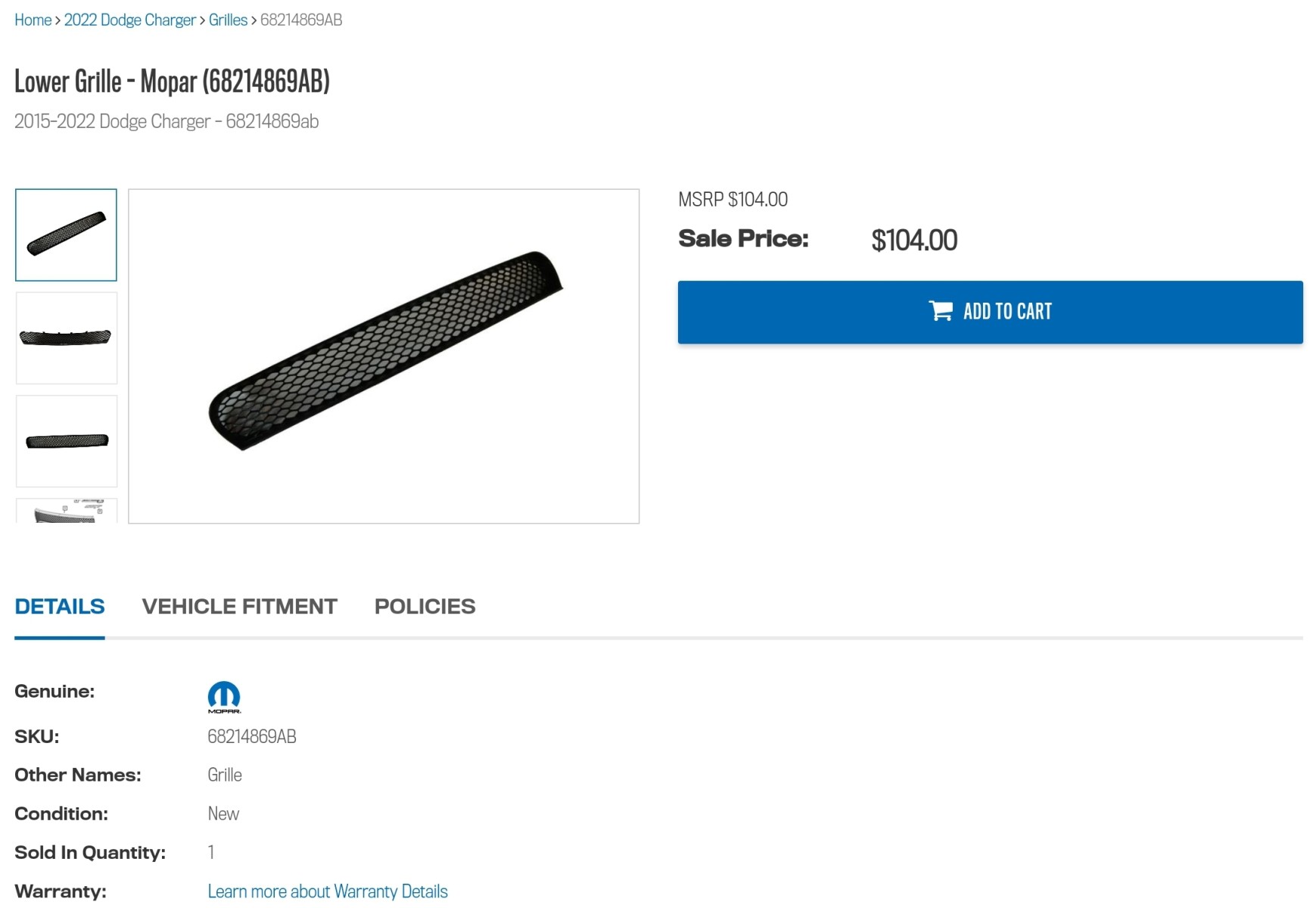Viewport: 1316px width, 908px height.
Task: Open the 2022 Dodge Charger breadcrumb
Action: click(x=129, y=20)
